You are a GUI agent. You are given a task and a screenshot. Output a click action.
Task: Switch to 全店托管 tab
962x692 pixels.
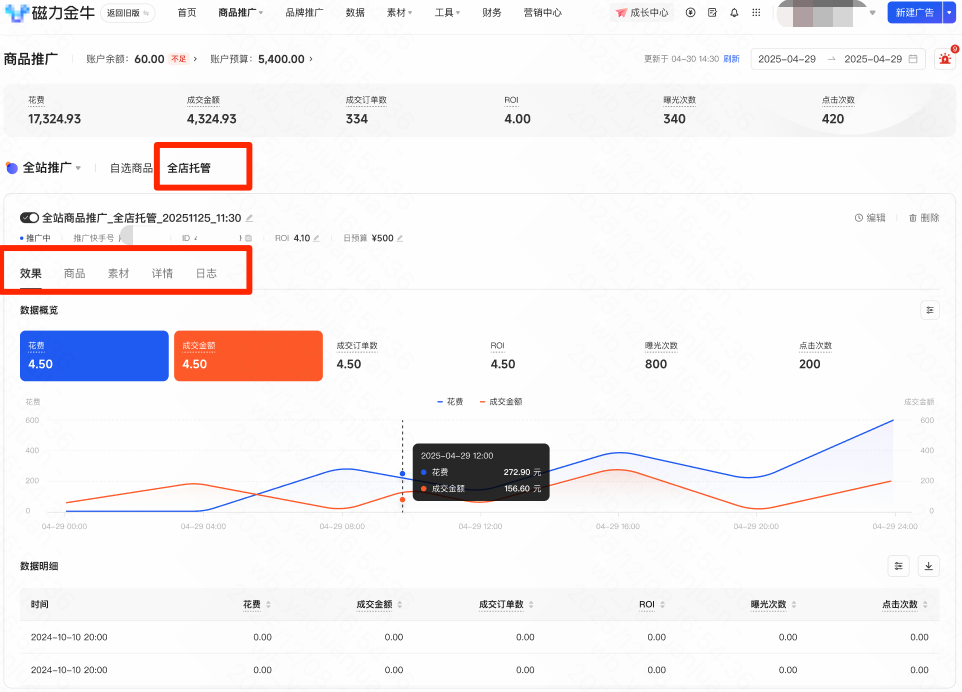(x=189, y=168)
